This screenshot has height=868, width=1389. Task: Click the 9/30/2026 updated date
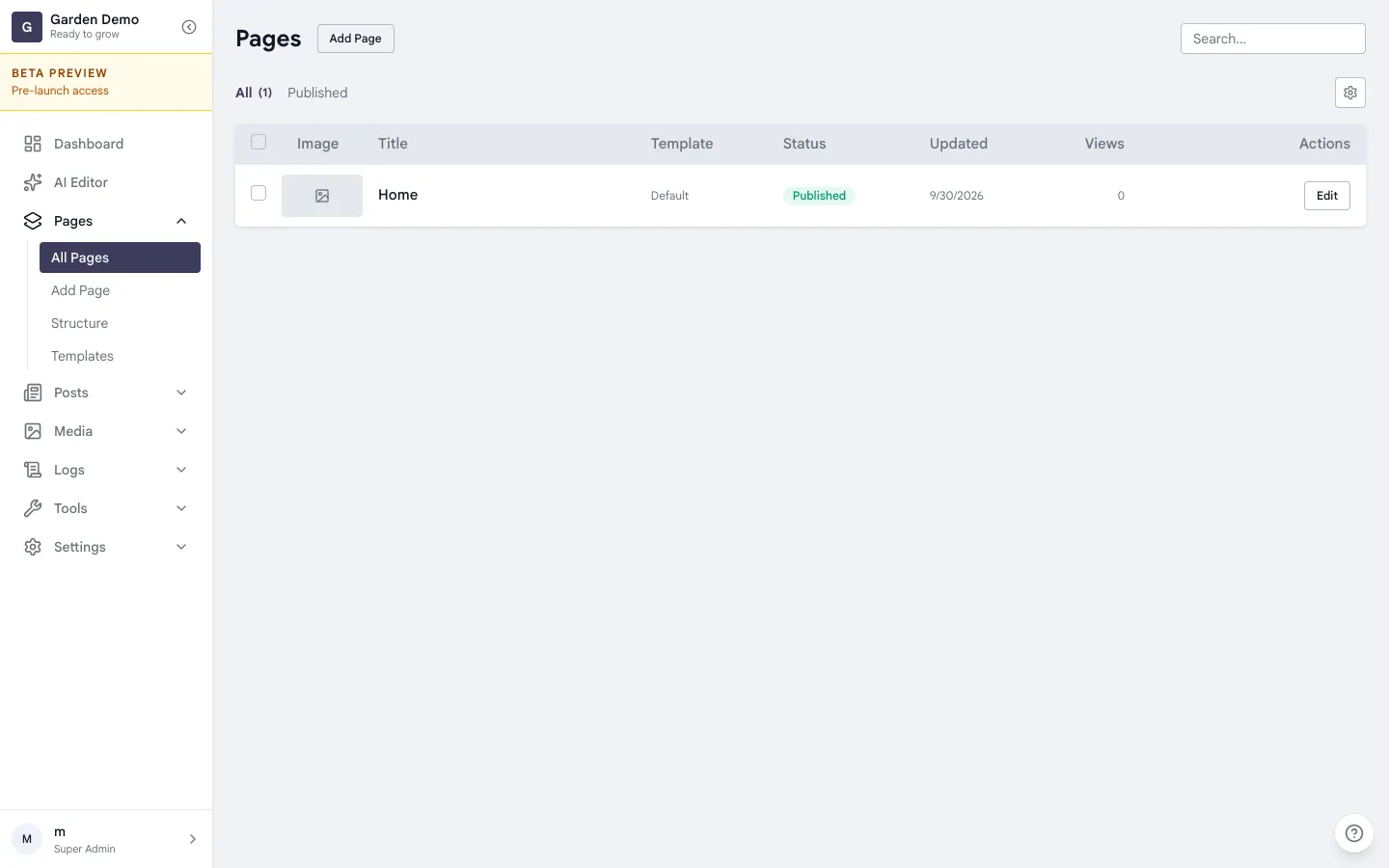(957, 196)
